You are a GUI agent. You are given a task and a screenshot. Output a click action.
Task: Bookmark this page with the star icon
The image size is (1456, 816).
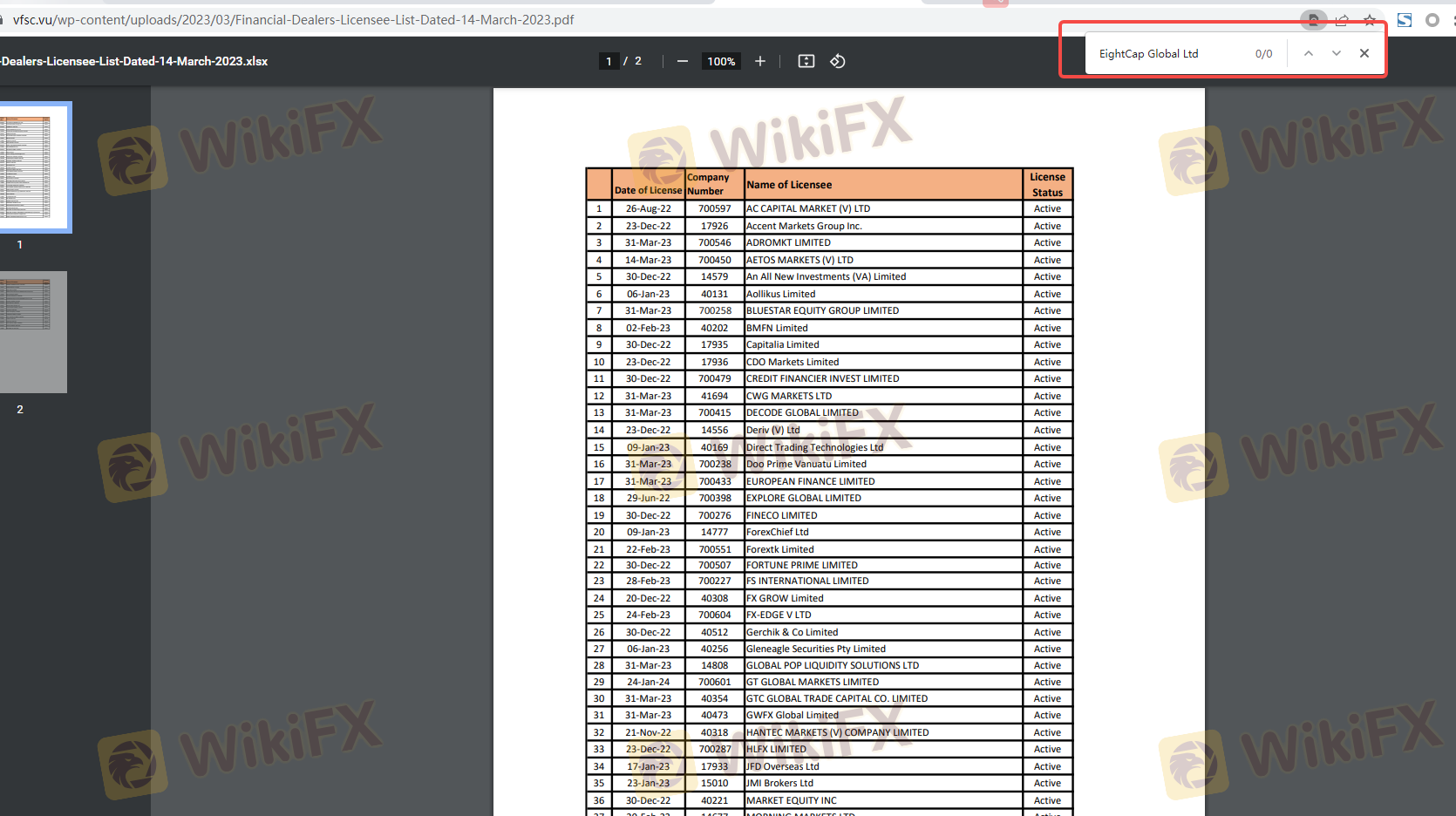(x=1370, y=20)
